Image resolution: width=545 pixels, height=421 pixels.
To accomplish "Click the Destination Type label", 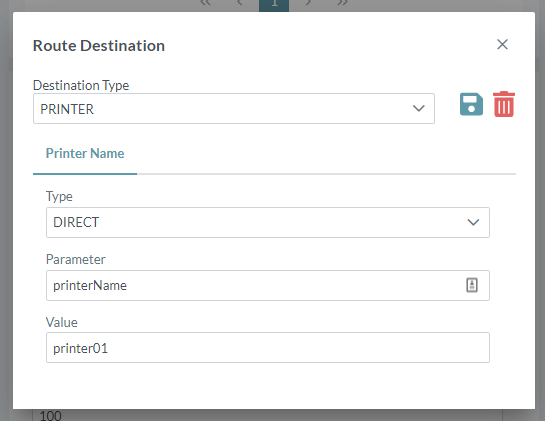I will [81, 86].
